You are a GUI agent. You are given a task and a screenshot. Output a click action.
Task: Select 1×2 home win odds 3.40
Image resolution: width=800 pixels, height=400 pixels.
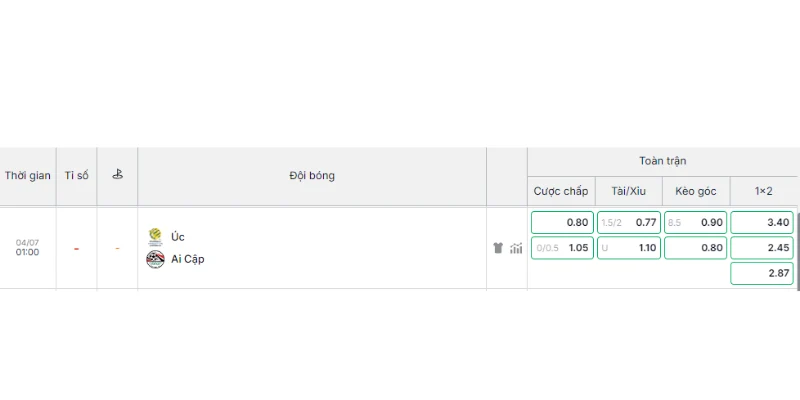[762, 222]
